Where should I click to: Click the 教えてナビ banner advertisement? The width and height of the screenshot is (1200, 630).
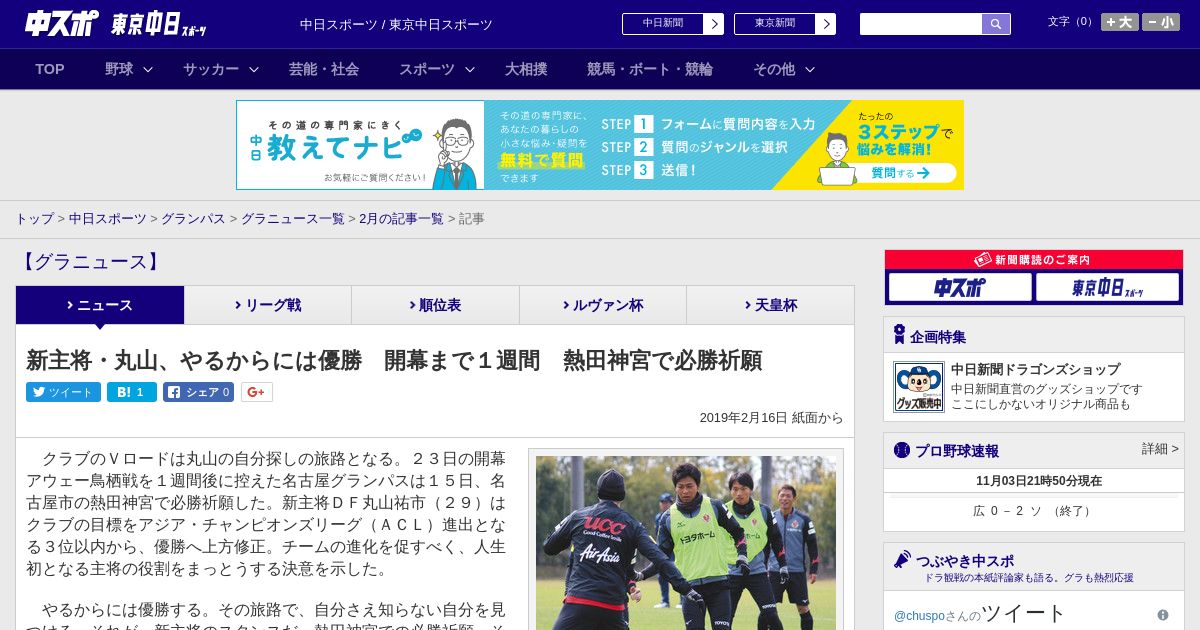click(x=600, y=145)
